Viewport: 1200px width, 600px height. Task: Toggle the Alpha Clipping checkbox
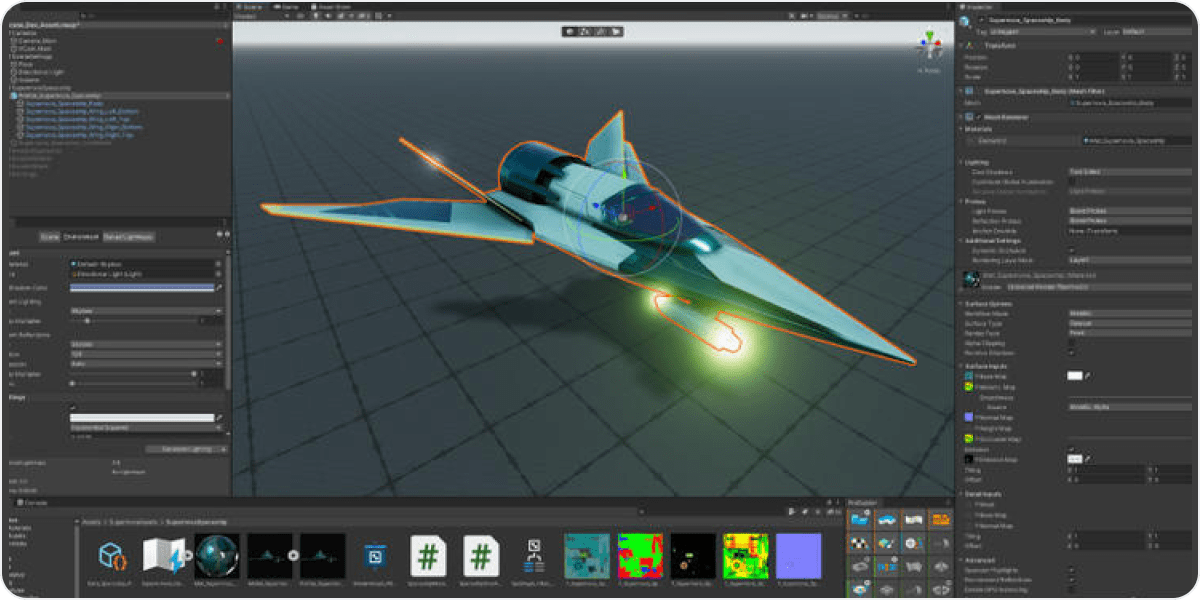1072,343
